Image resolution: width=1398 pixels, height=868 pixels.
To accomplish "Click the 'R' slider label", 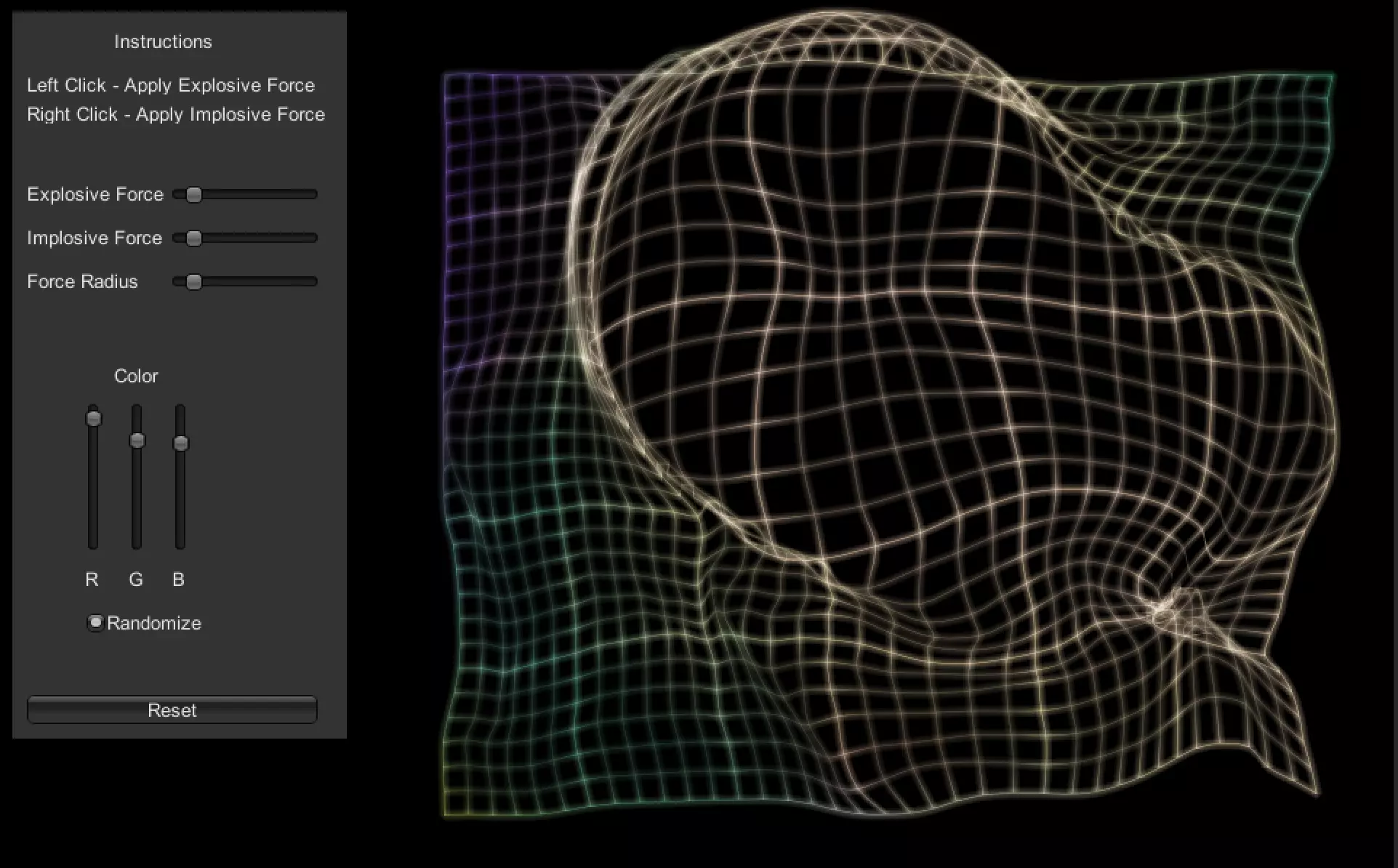I will [92, 579].
